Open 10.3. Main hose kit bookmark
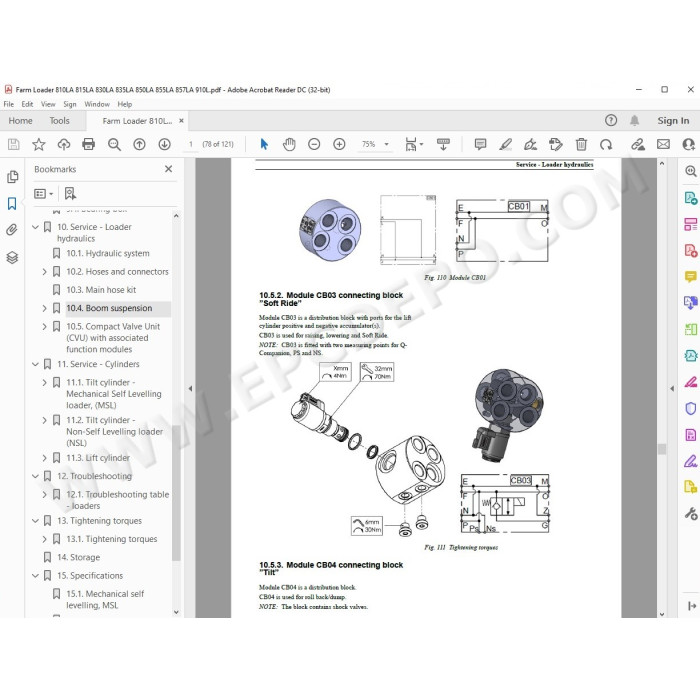 coord(101,290)
